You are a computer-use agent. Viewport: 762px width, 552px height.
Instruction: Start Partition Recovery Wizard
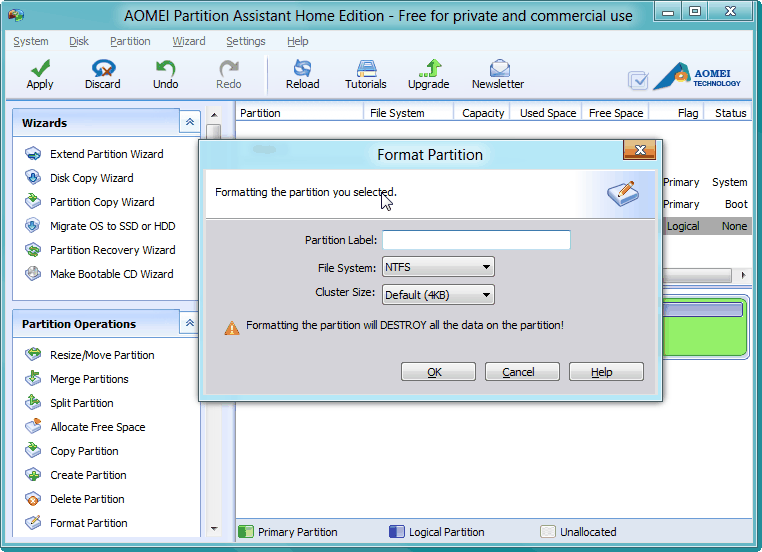coord(112,250)
